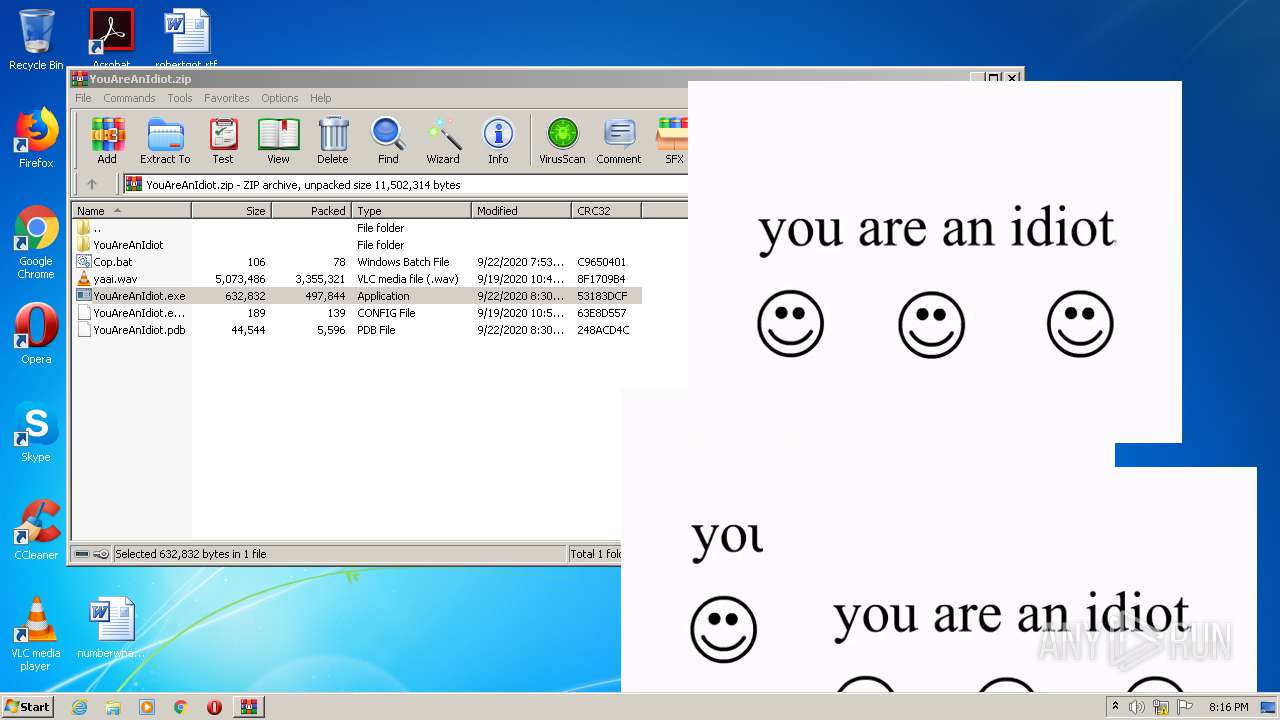Select the yaai.wav file
1280x720 pixels.
click(356, 279)
